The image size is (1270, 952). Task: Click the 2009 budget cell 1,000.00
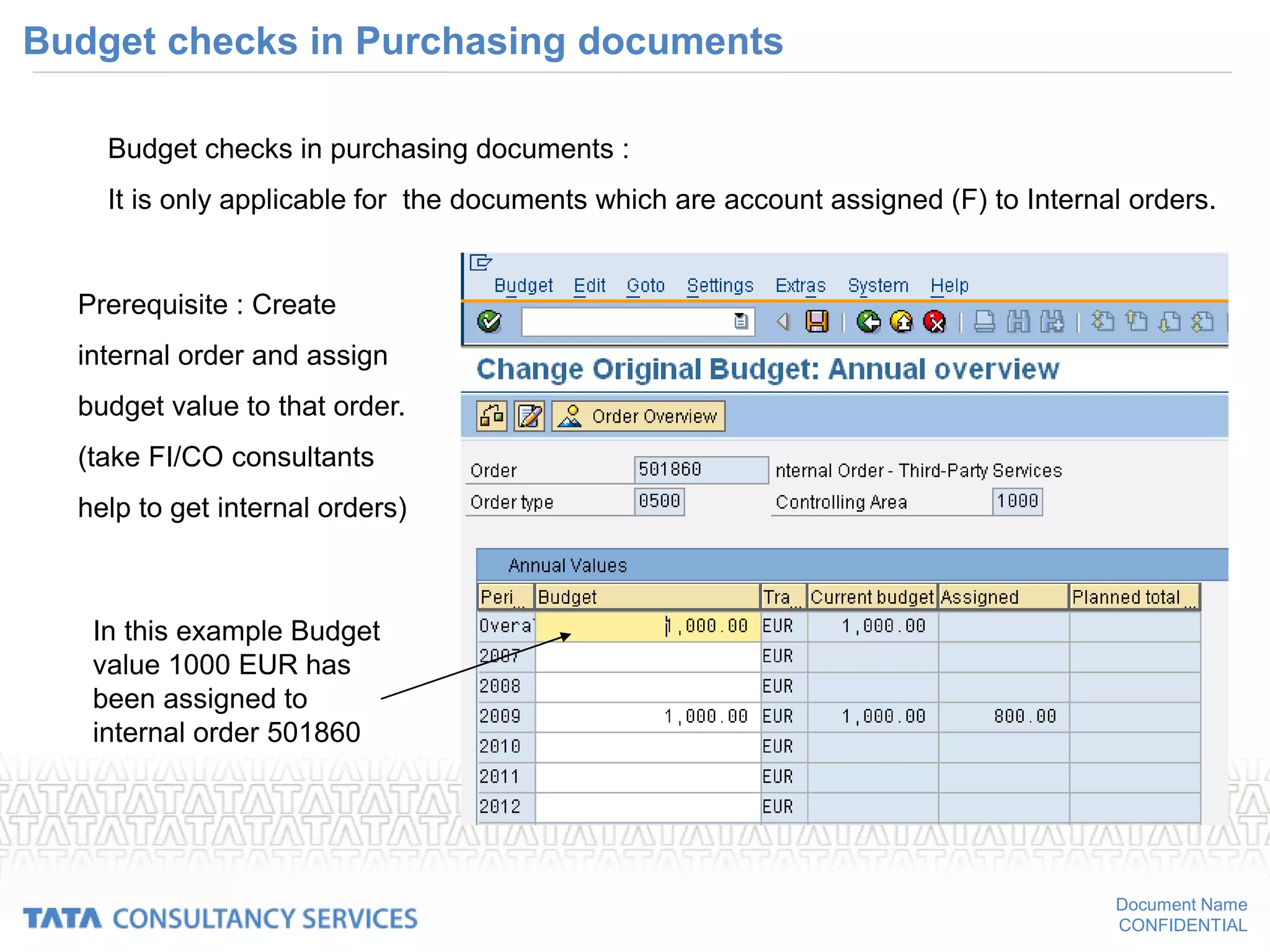(647, 717)
